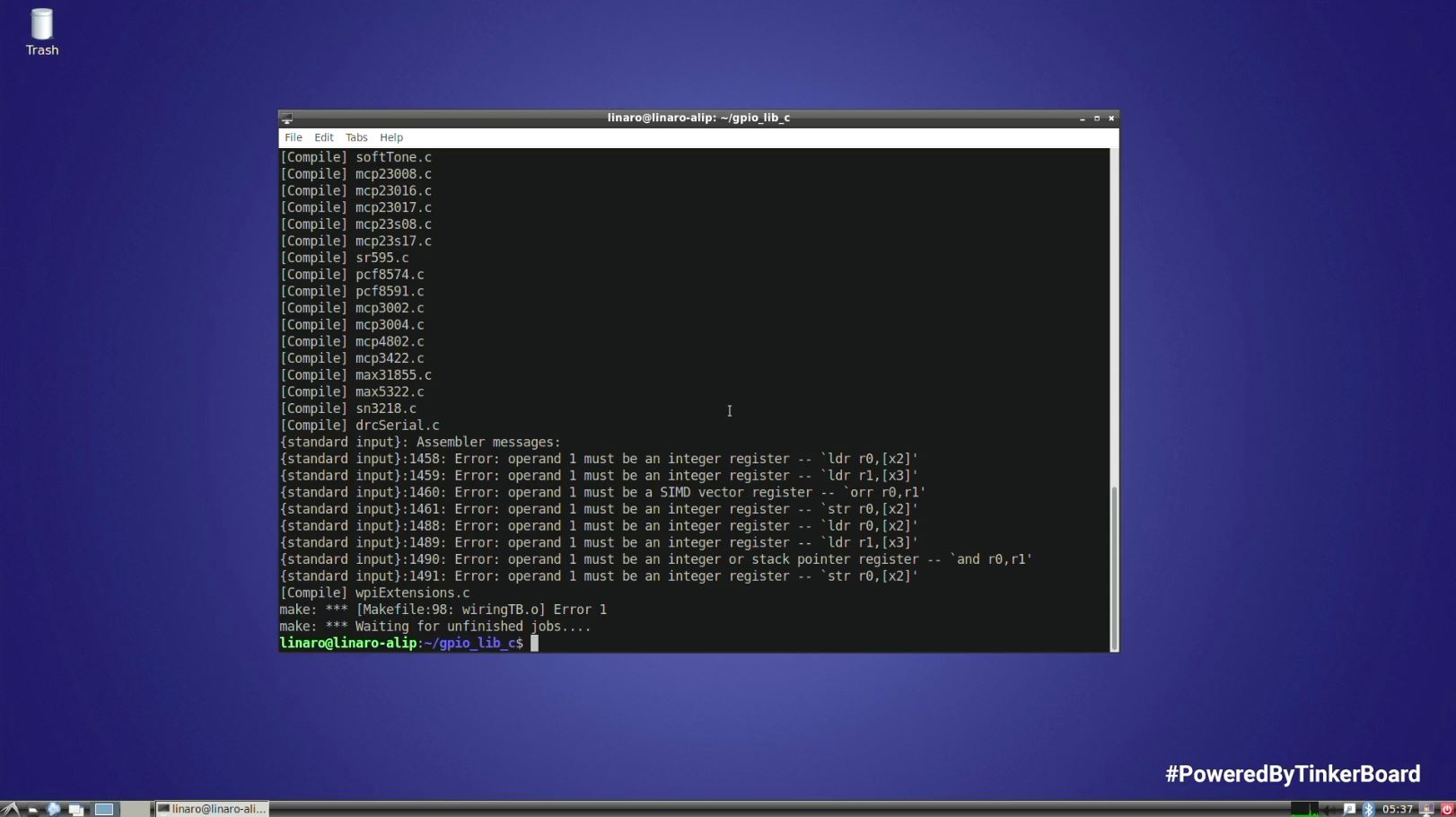Open the start menu in taskbar
The width and height of the screenshot is (1456, 817).
pos(10,809)
